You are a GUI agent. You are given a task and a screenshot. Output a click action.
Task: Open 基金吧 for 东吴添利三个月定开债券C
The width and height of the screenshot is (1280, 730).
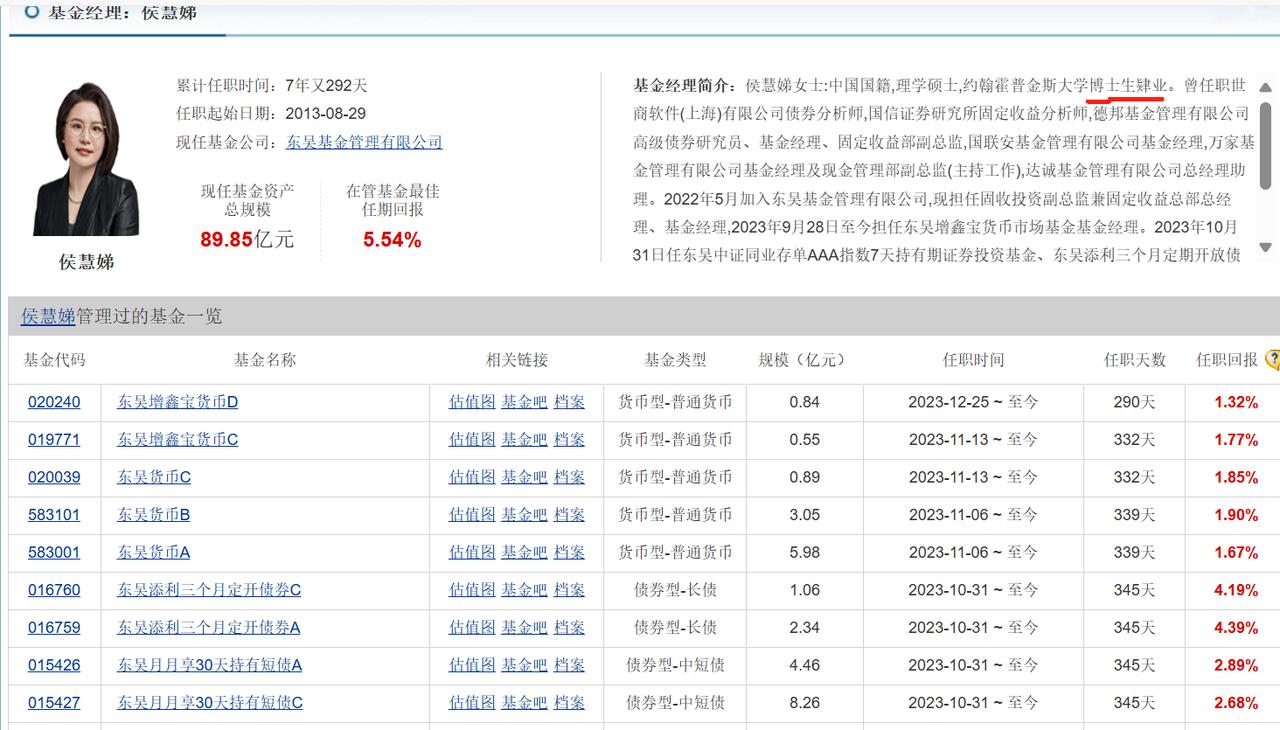coord(525,590)
